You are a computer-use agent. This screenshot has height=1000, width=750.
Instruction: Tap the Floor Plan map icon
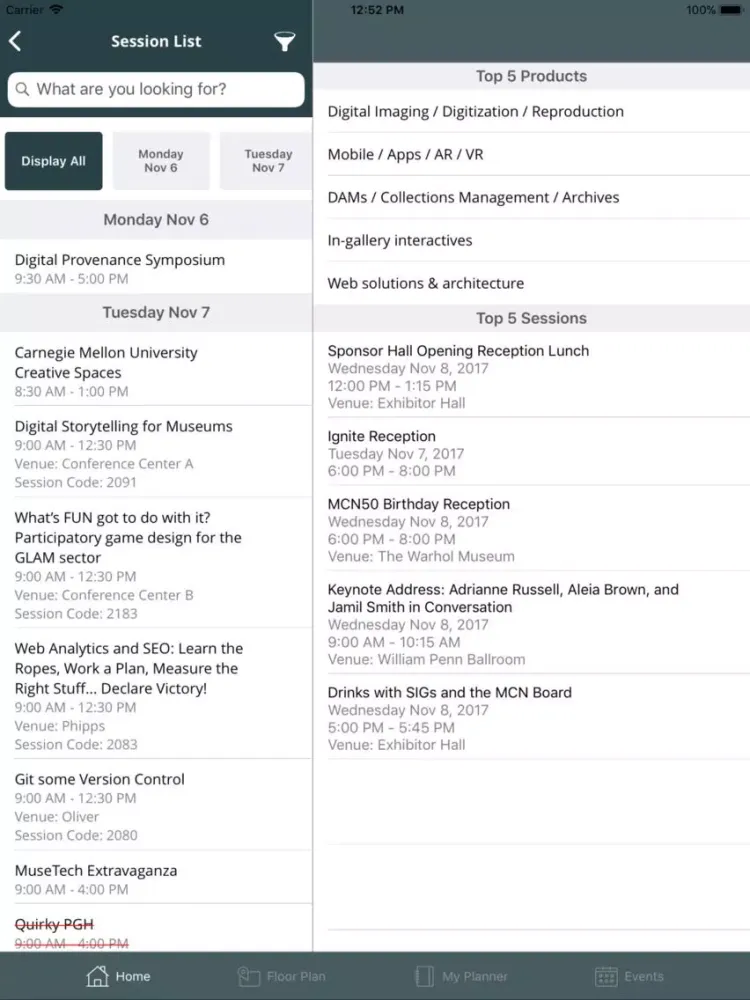coord(249,976)
